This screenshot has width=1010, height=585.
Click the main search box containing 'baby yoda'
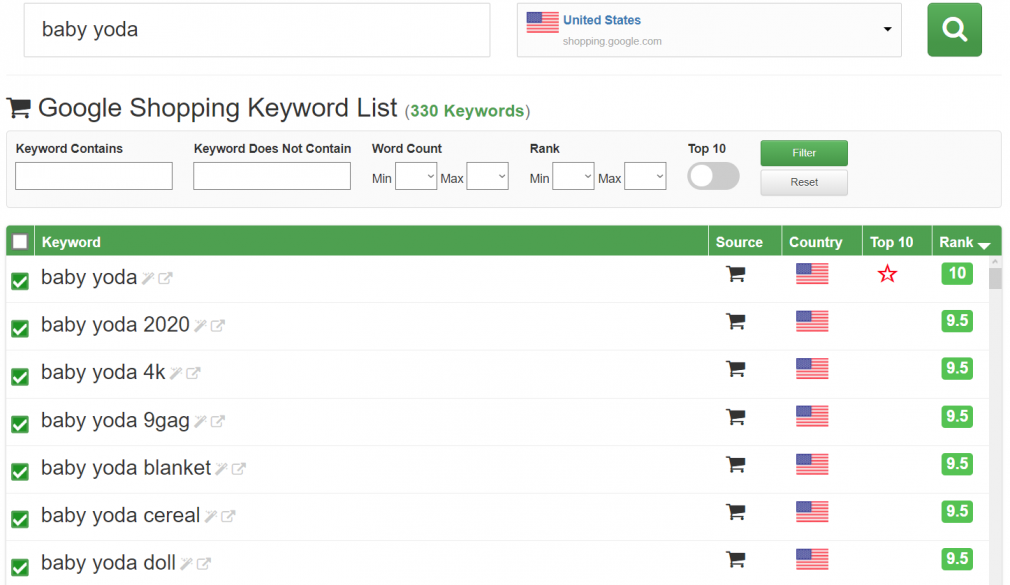pyautogui.click(x=257, y=30)
